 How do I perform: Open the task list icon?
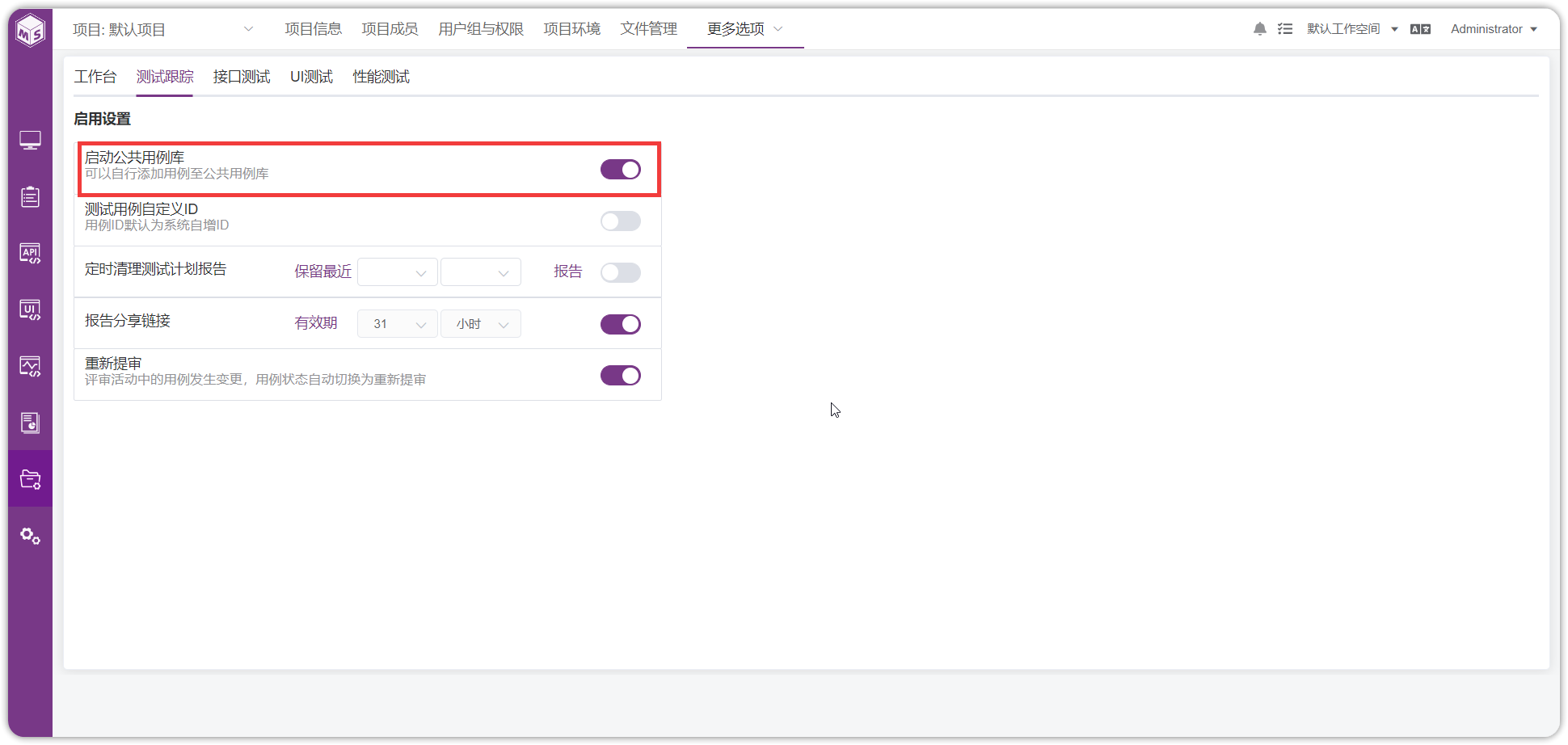[x=1285, y=29]
